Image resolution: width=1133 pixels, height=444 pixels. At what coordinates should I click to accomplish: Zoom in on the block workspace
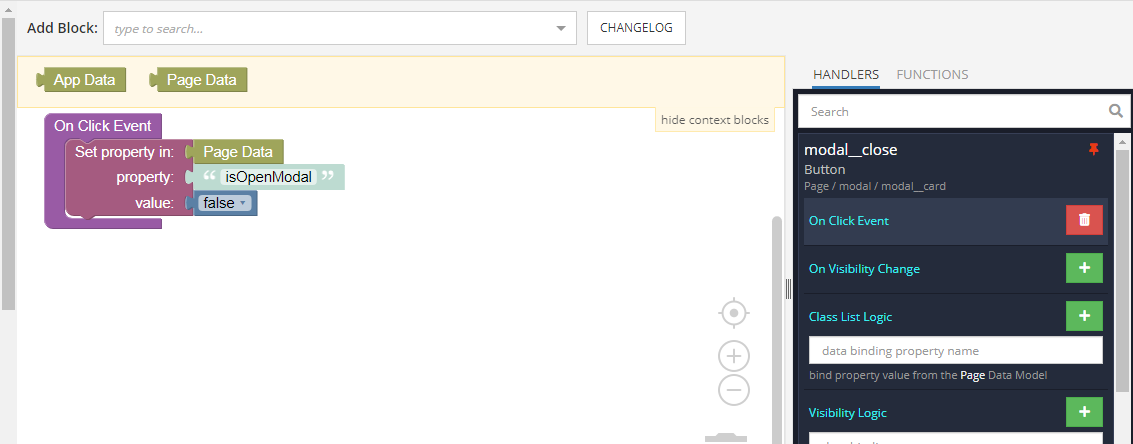click(734, 356)
